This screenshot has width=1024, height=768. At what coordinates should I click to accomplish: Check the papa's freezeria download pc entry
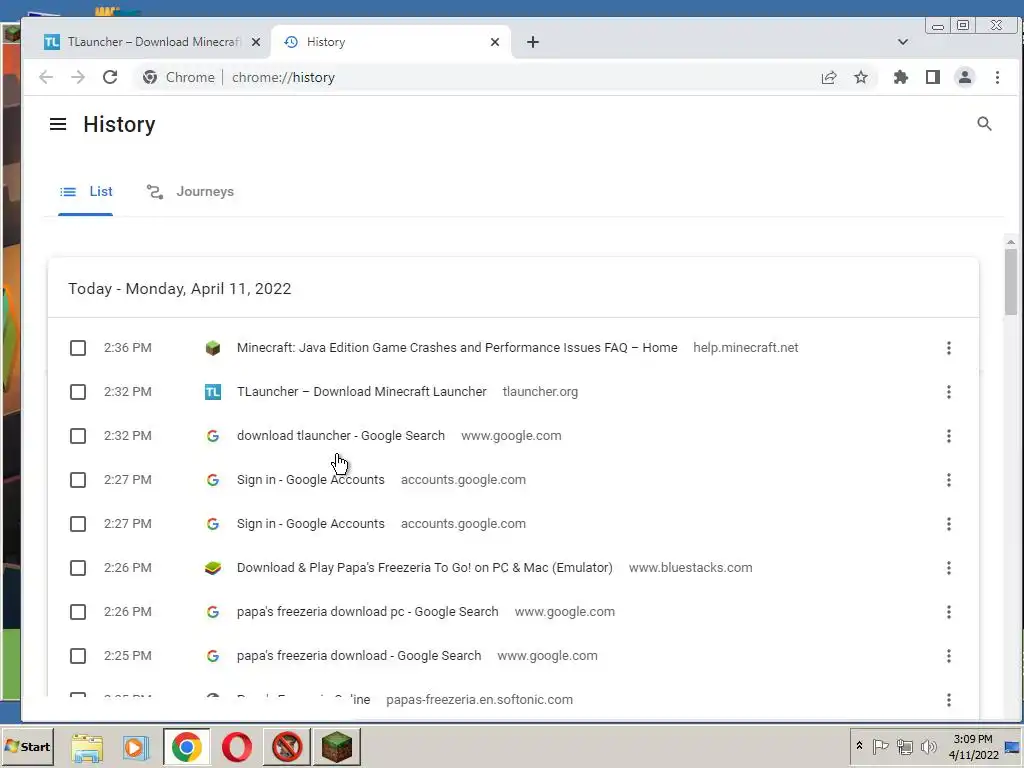78,612
